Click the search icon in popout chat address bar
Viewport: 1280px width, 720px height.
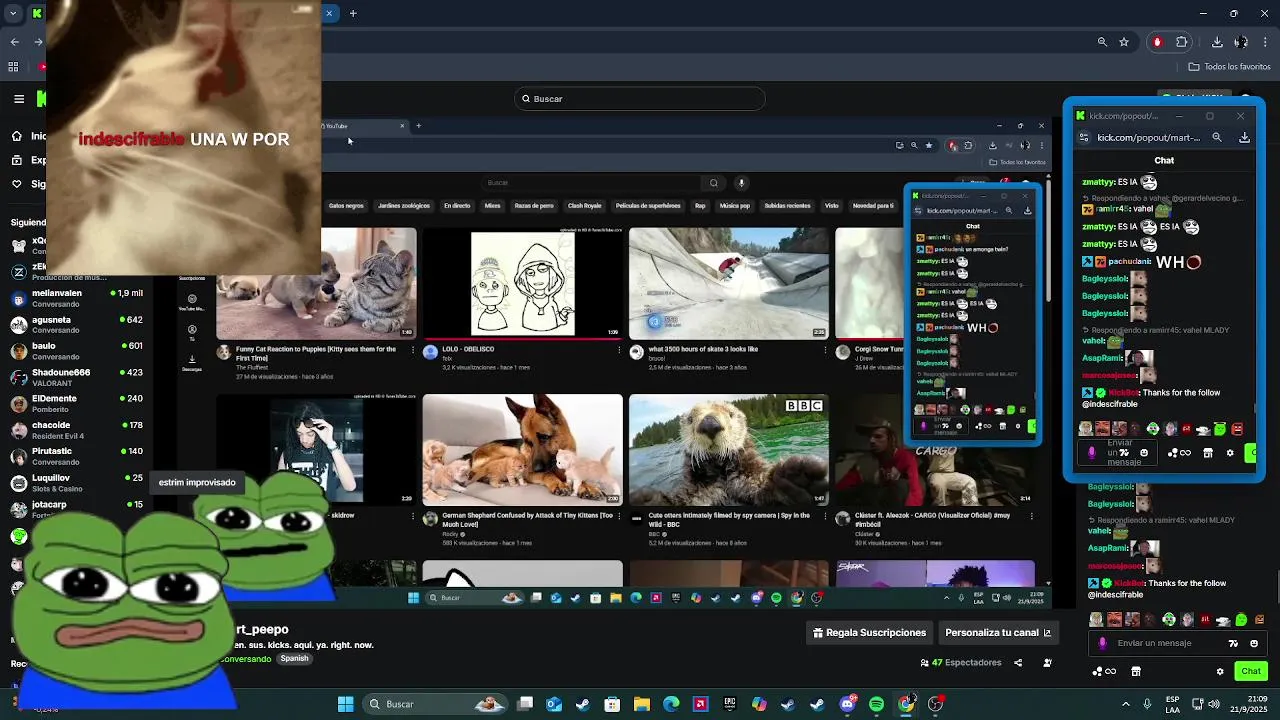[x=1217, y=138]
